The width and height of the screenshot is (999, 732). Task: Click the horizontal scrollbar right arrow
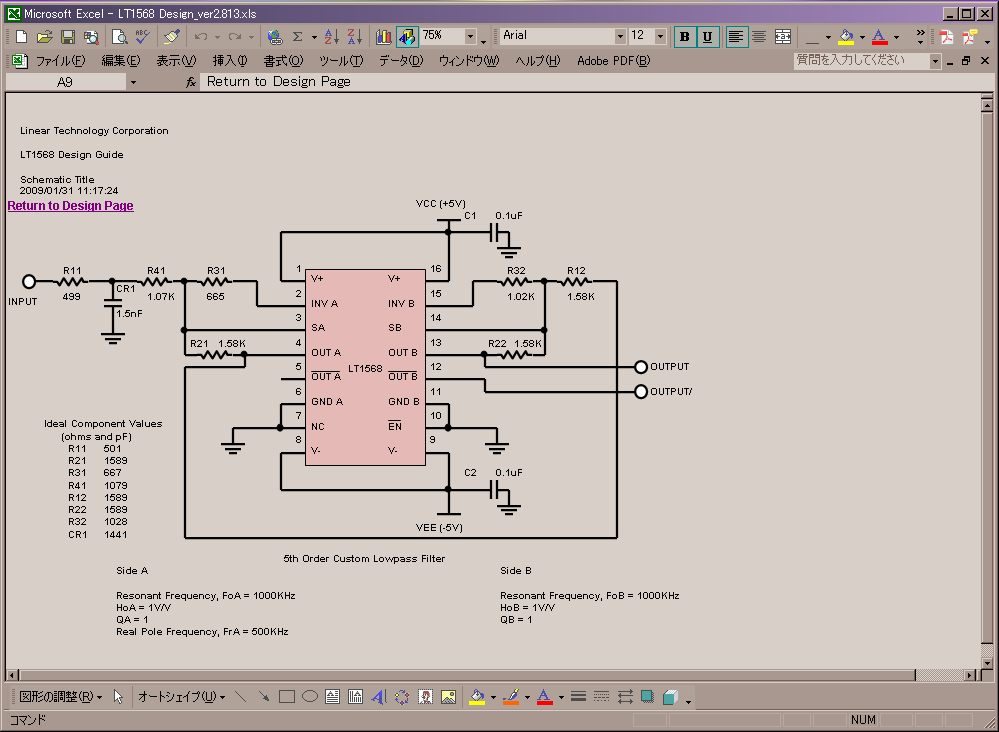[x=970, y=675]
